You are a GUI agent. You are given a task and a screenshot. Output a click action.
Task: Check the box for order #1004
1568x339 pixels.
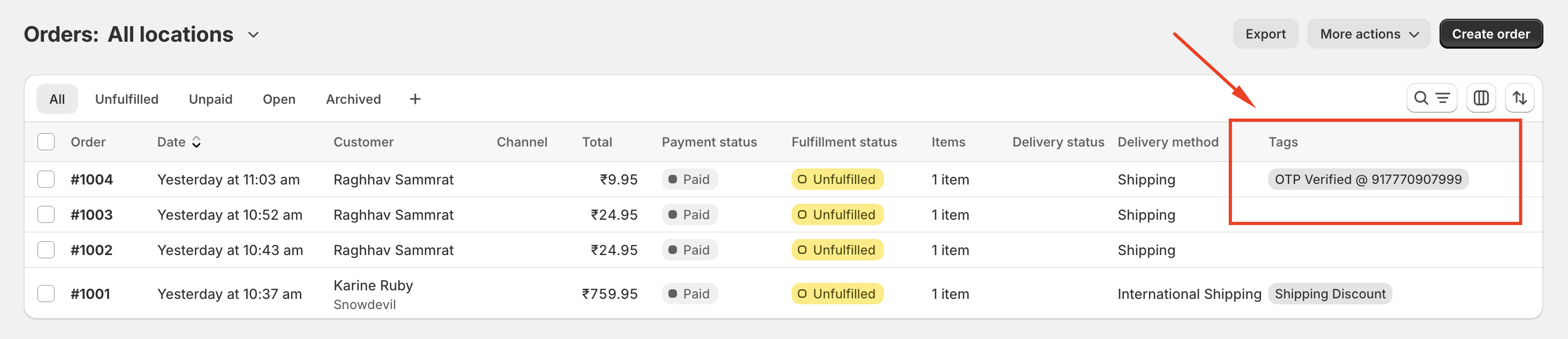pos(45,180)
